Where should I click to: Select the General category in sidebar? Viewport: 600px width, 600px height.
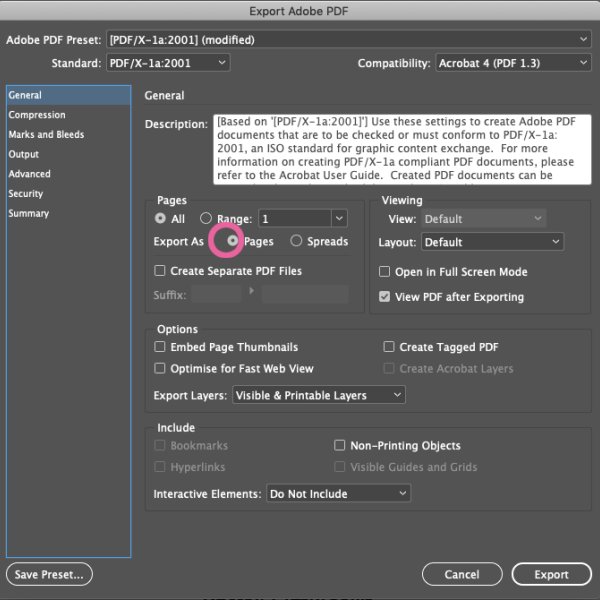[68, 95]
